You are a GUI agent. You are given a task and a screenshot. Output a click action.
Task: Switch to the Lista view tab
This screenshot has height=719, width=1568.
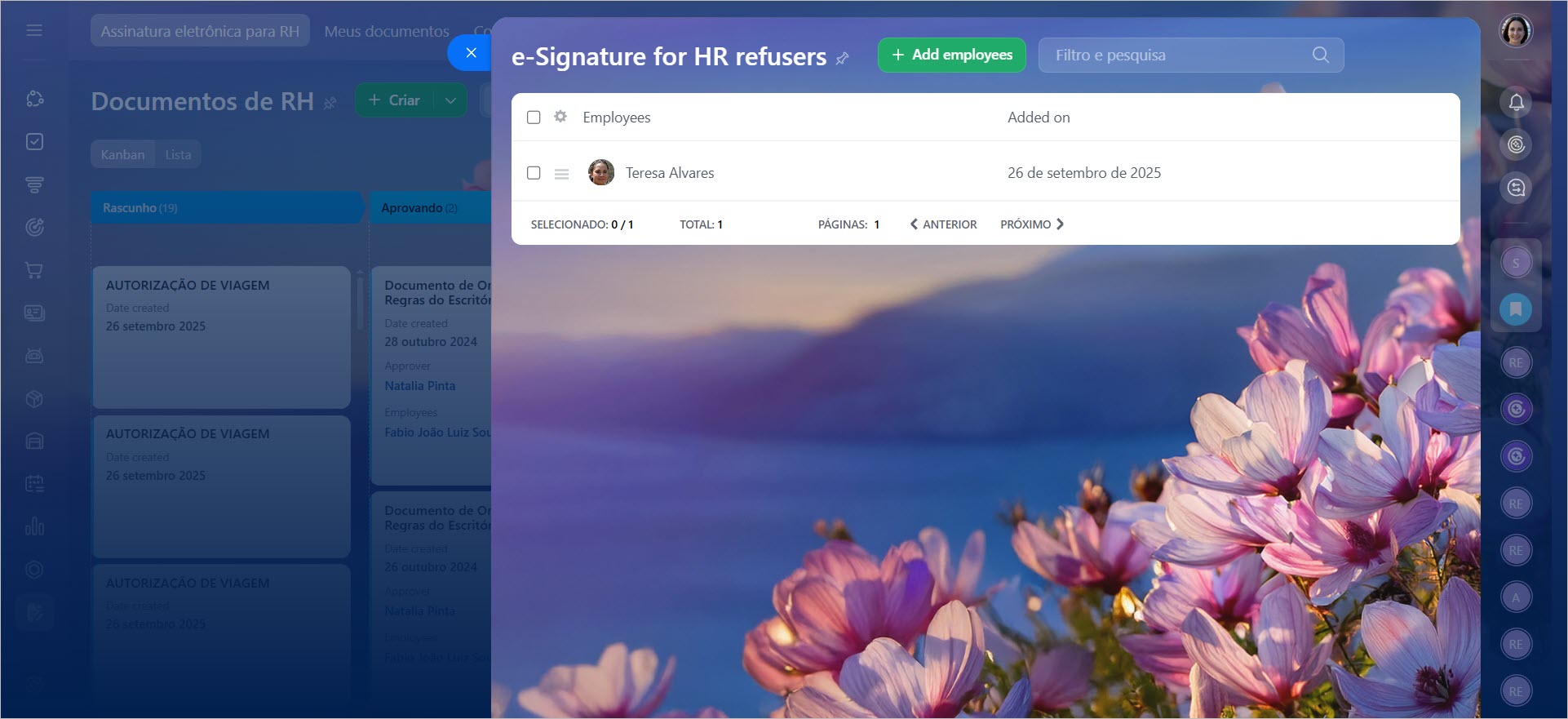click(x=178, y=154)
